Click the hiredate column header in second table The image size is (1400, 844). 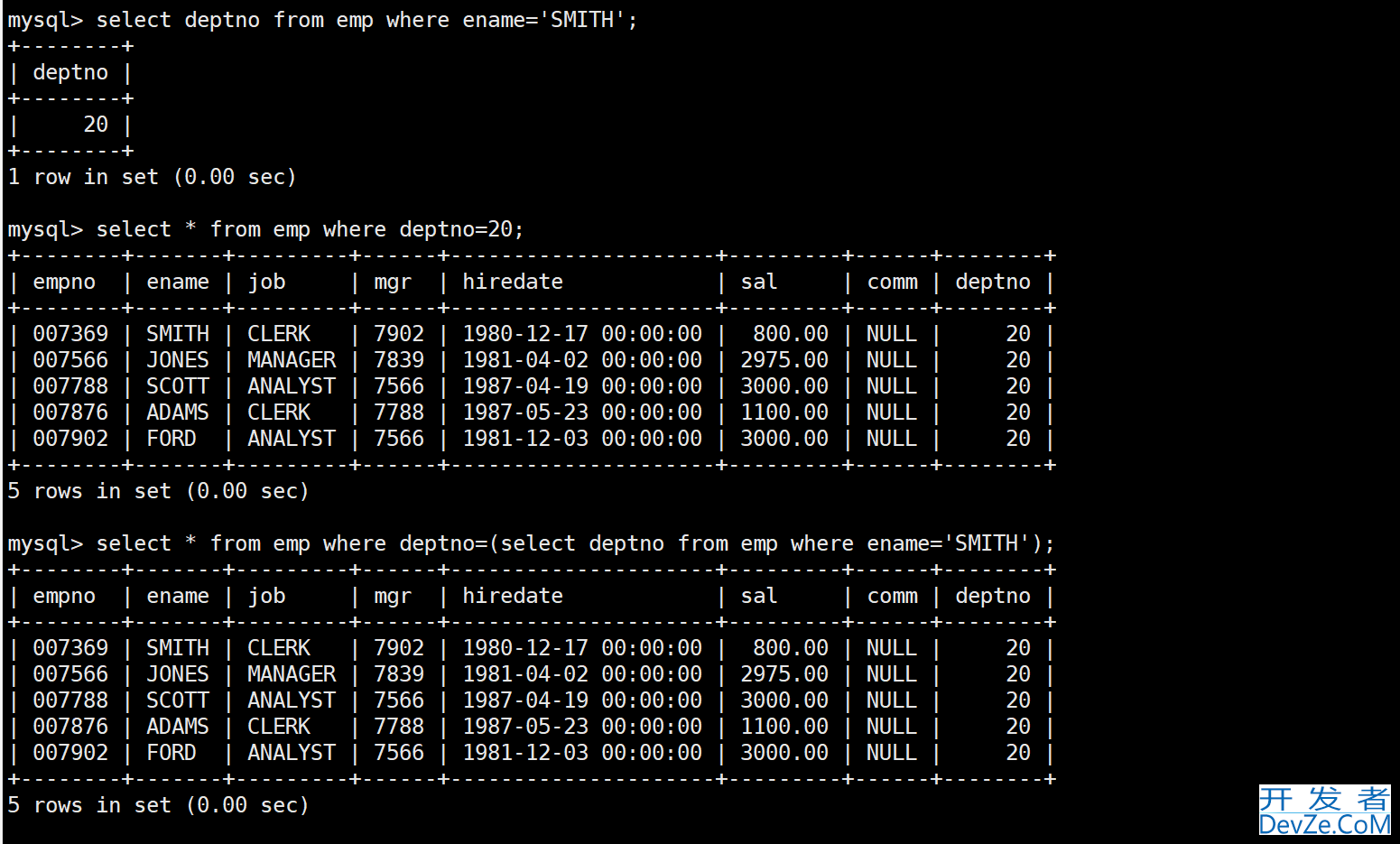[513, 282]
